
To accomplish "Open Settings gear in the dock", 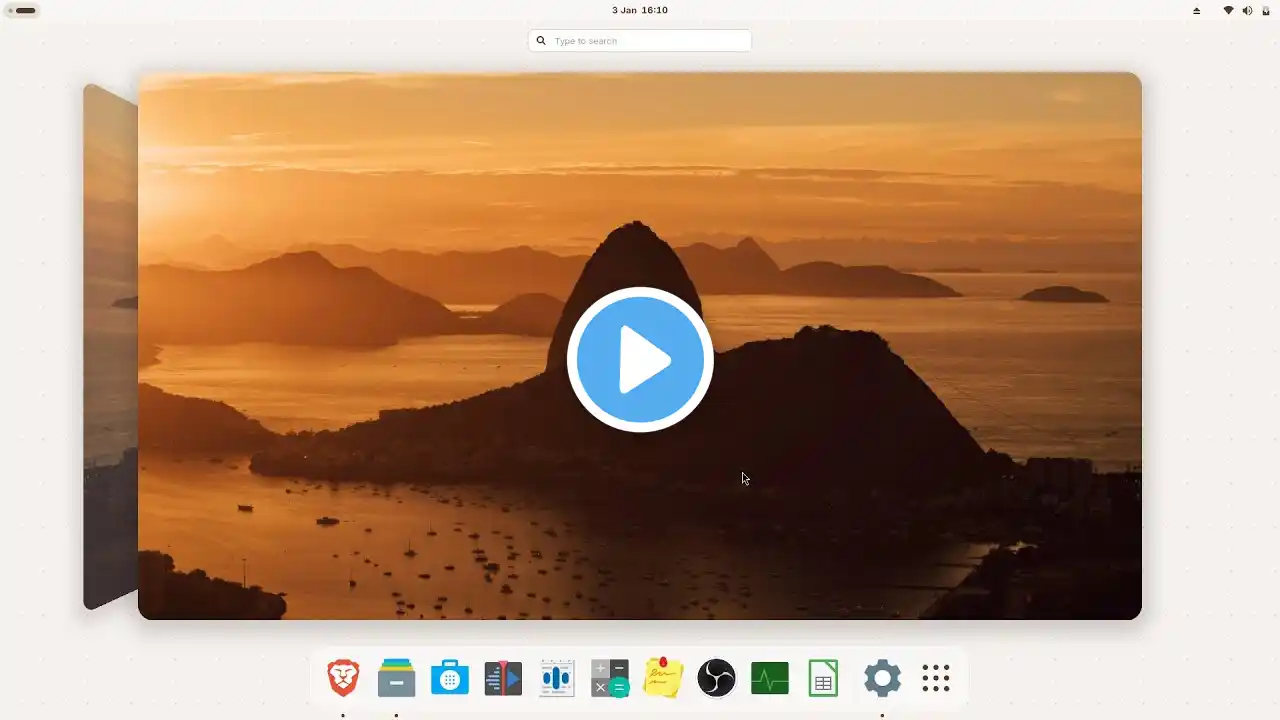I will [882, 678].
